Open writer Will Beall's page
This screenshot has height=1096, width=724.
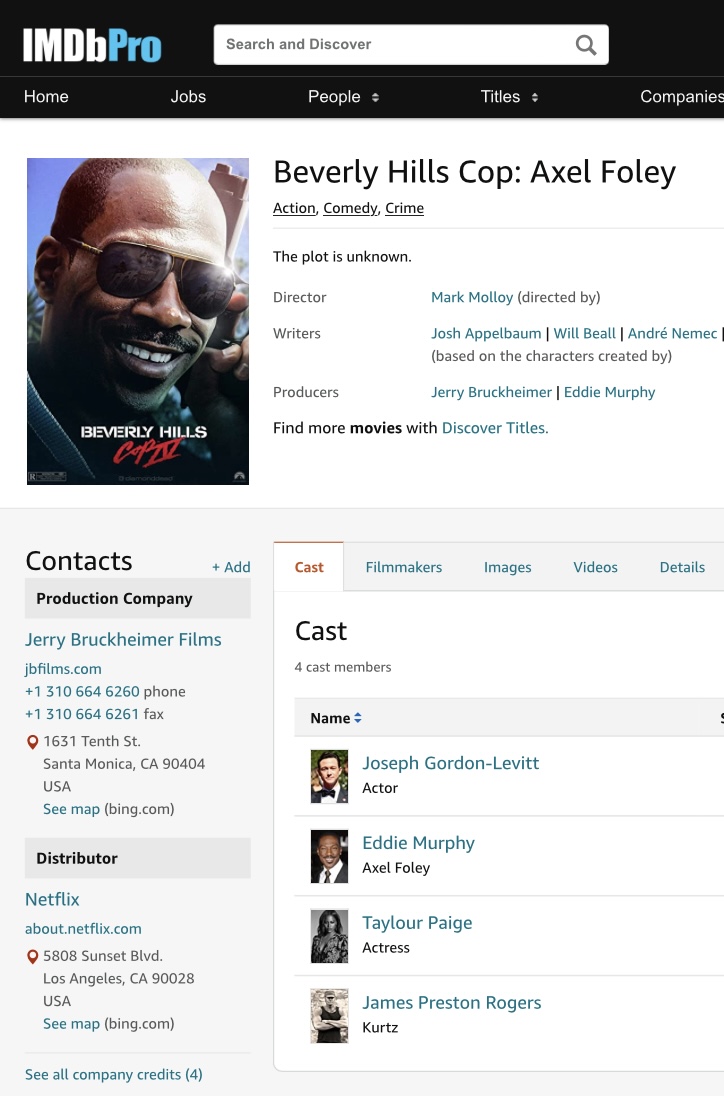point(584,333)
